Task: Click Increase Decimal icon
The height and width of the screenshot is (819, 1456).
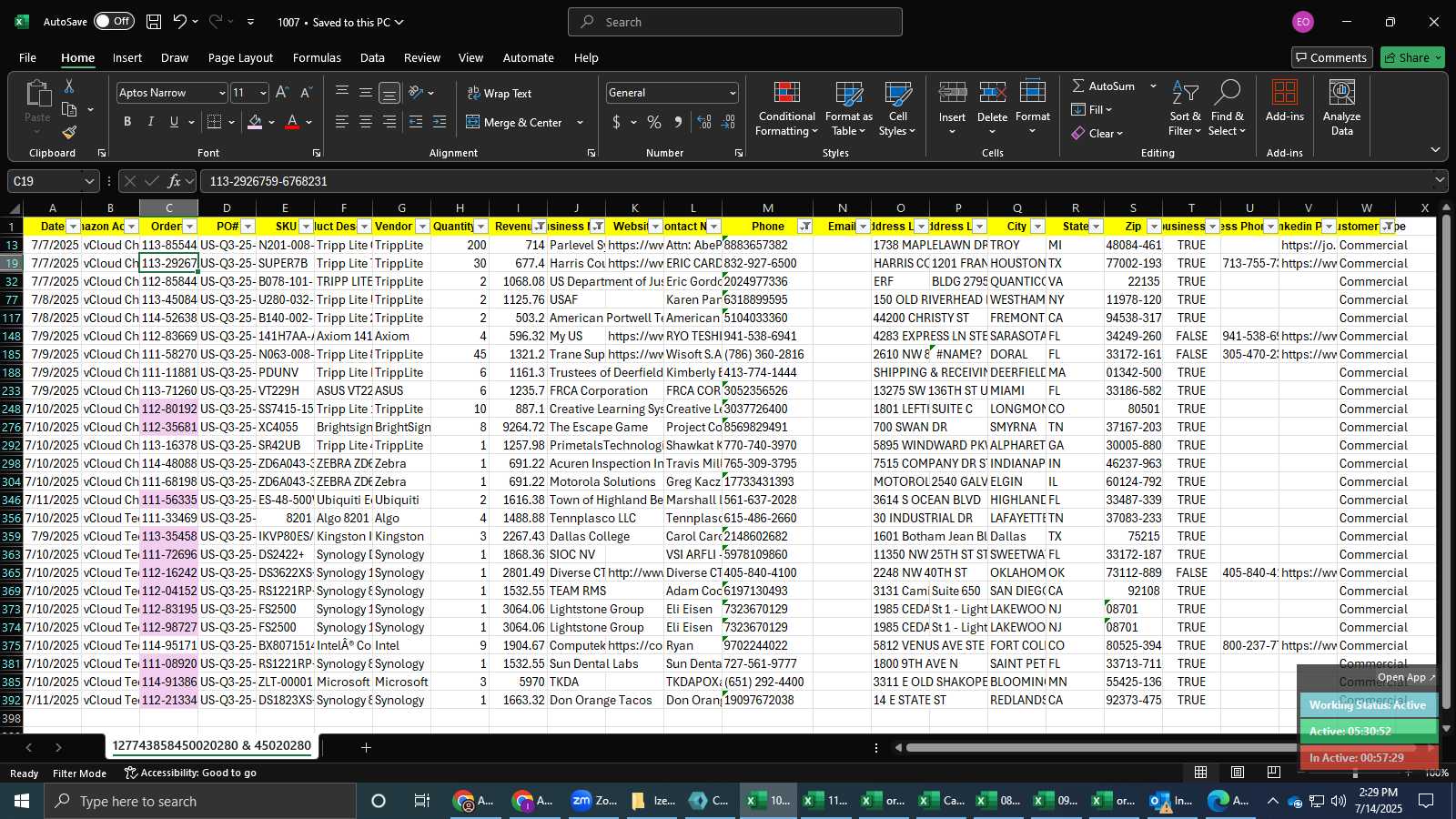Action: pyautogui.click(x=704, y=122)
